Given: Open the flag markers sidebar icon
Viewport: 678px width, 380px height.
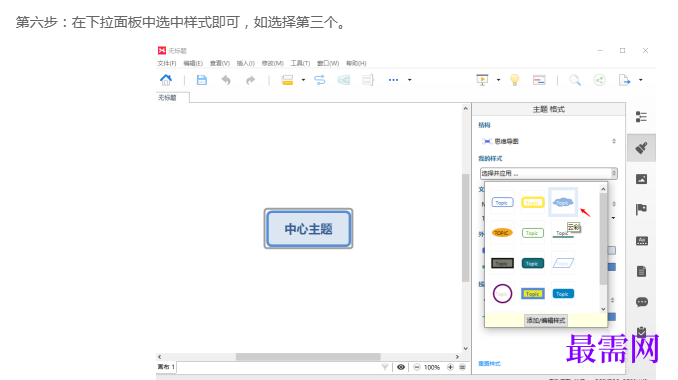Looking at the screenshot, I should 641,210.
